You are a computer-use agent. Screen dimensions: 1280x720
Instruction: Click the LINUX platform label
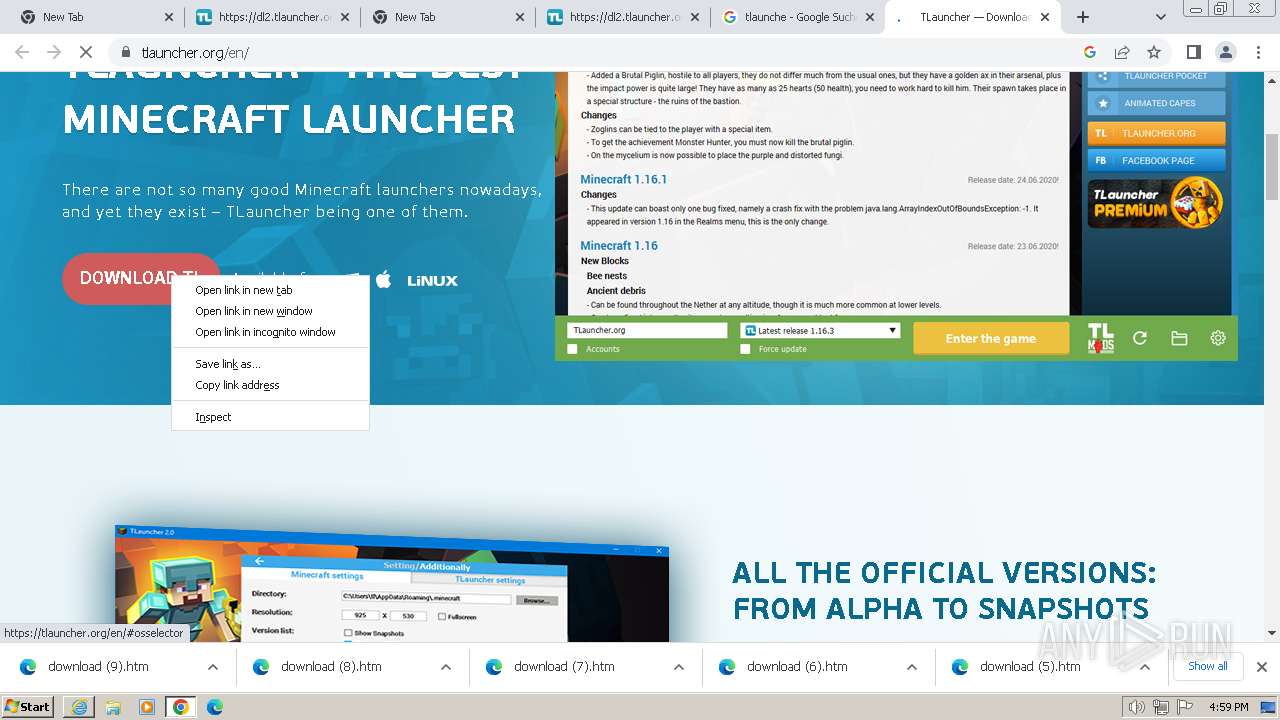click(433, 281)
